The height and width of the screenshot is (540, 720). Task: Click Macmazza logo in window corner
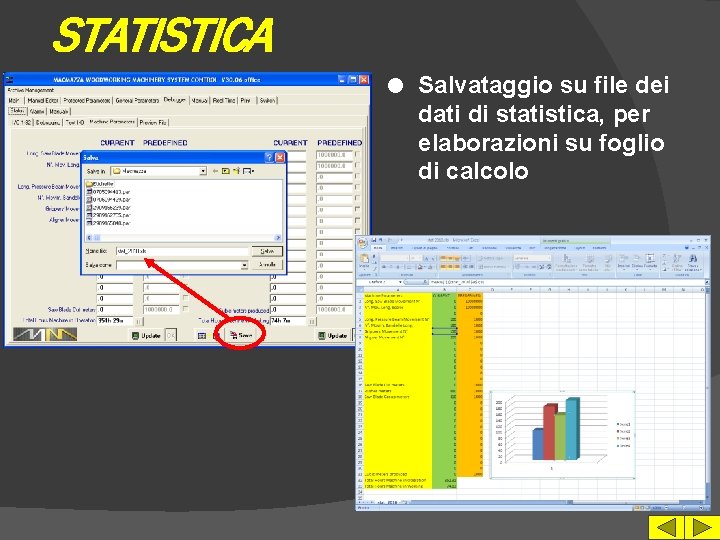(x=45, y=334)
